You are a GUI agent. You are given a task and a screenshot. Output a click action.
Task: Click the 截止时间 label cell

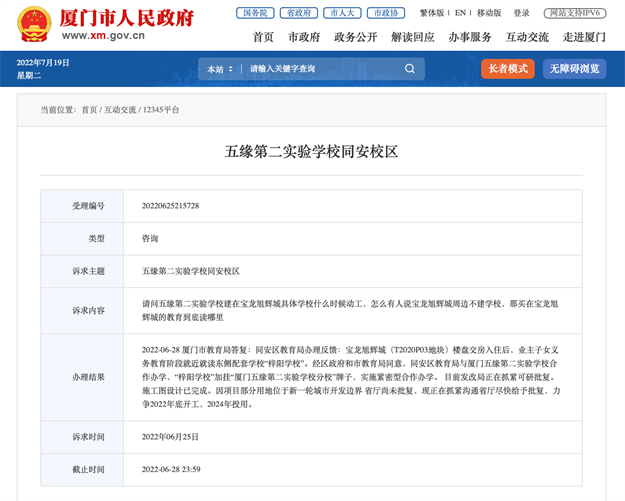(82, 470)
